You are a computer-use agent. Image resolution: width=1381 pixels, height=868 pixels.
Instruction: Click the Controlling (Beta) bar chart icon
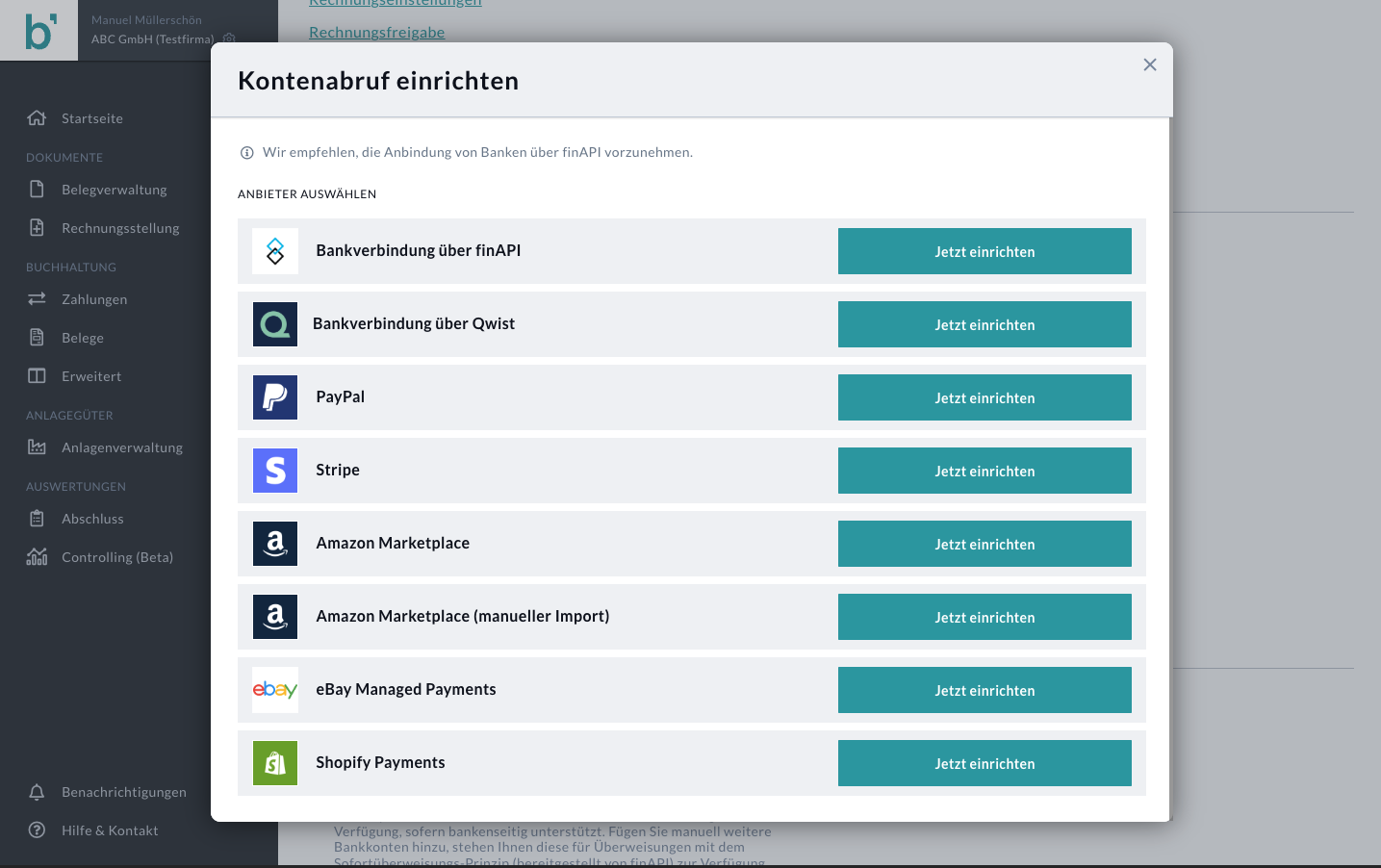(37, 557)
